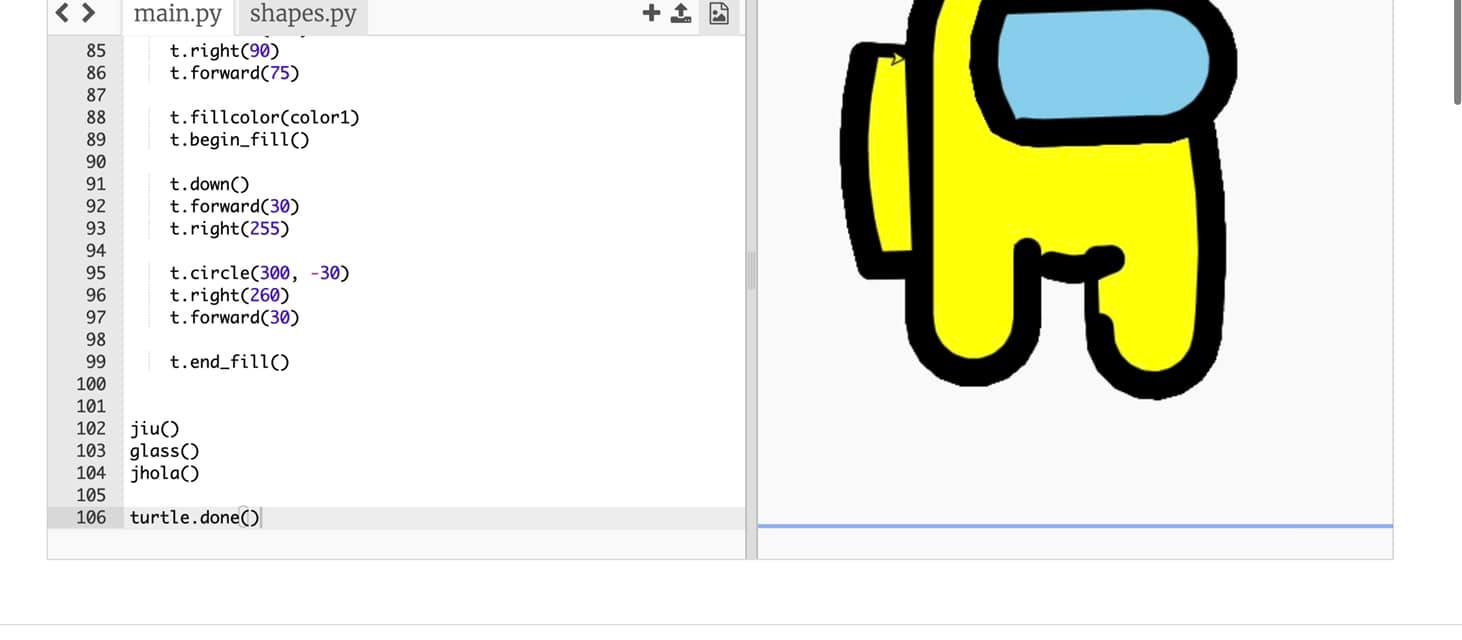1462x640 pixels.
Task: Click line number 88 in the gutter
Action: point(95,118)
